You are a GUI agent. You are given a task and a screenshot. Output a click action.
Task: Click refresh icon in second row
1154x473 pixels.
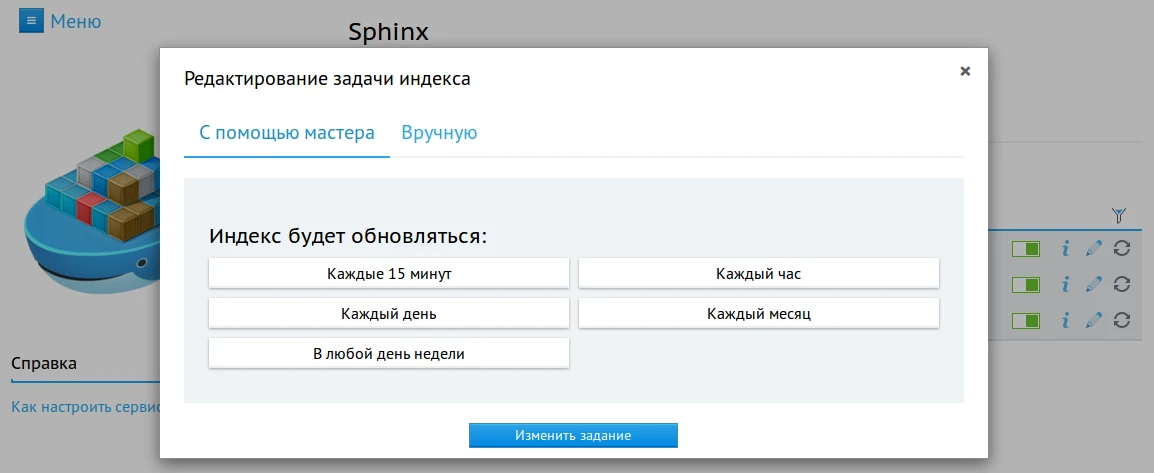click(x=1122, y=284)
